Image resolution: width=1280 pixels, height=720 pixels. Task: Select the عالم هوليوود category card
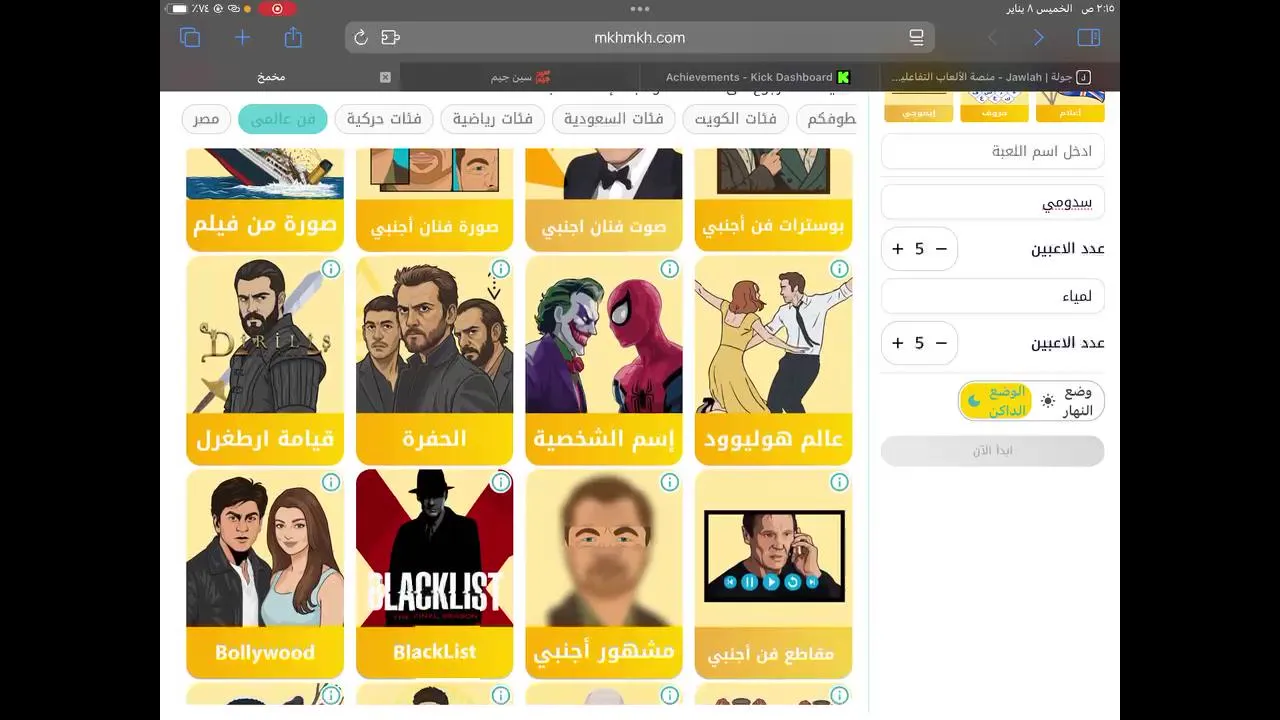click(x=774, y=361)
